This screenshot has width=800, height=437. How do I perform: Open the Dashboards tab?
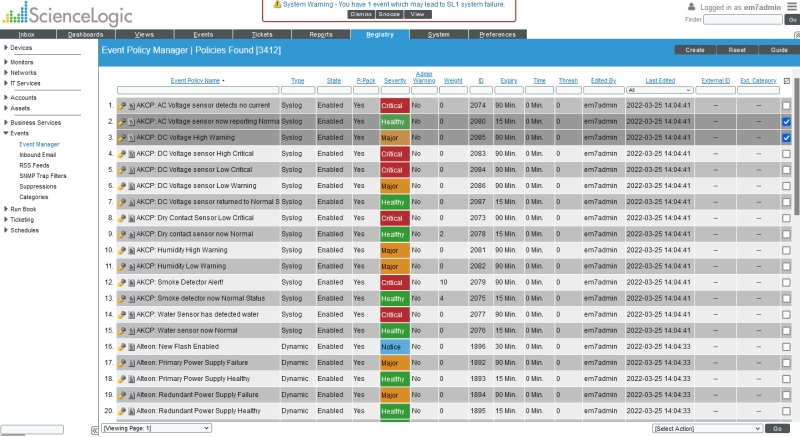pyautogui.click(x=86, y=35)
